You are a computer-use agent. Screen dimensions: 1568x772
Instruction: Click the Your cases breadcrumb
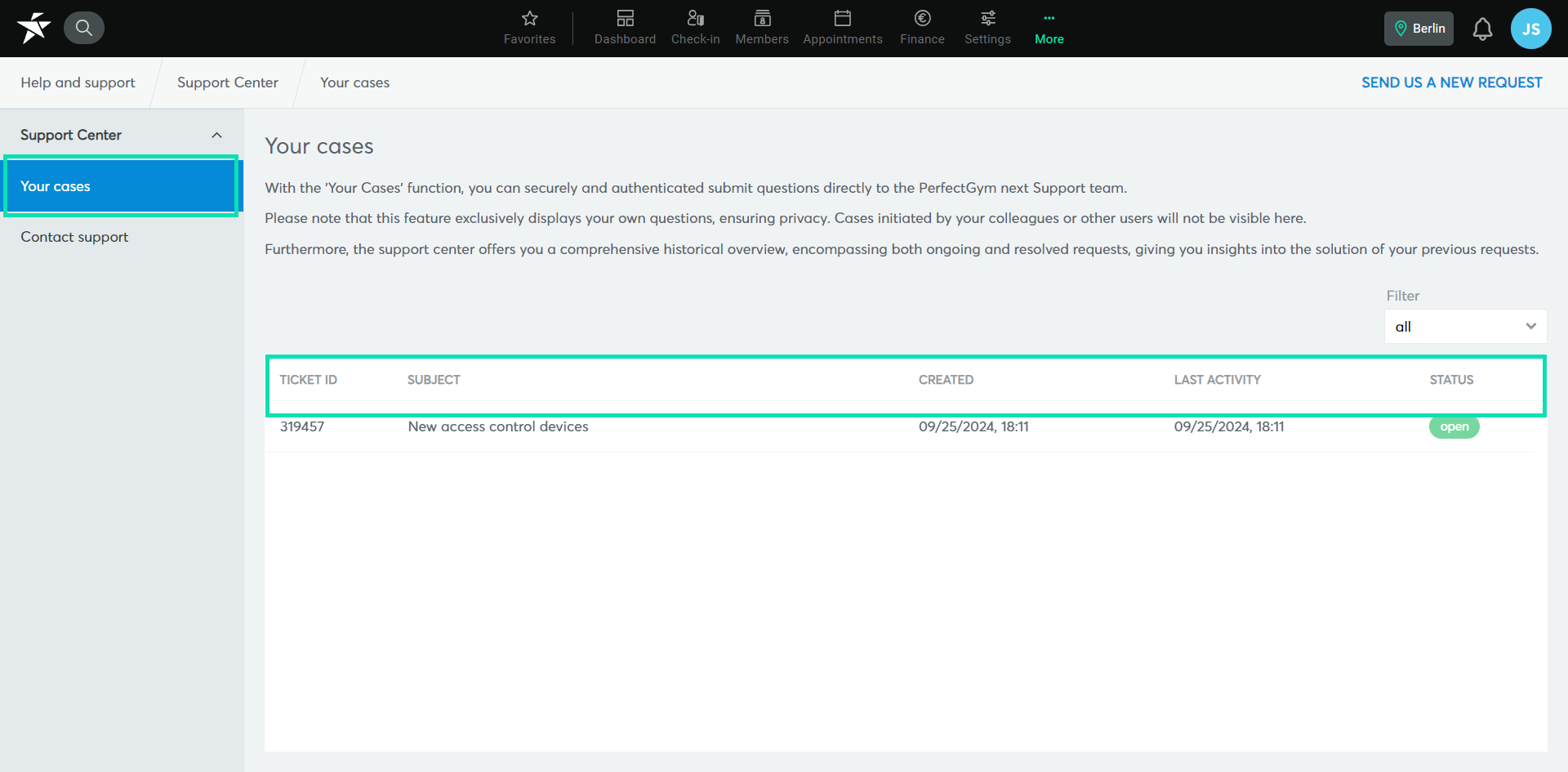click(354, 83)
